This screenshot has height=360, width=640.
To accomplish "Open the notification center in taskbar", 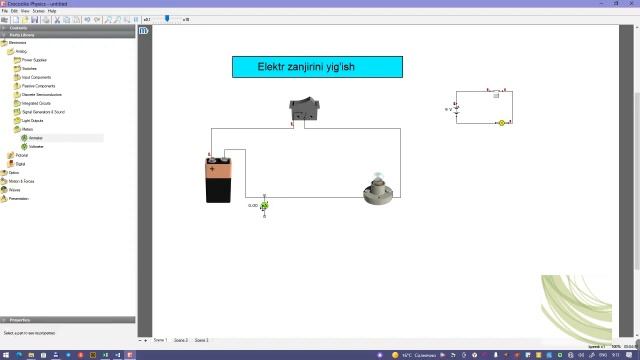I will [x=629, y=355].
